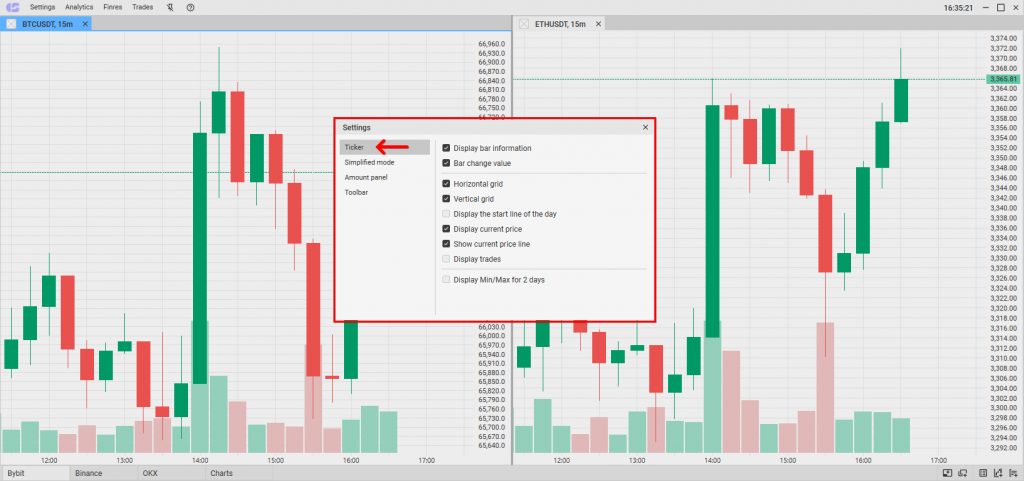The height and width of the screenshot is (481, 1024).
Task: Toggle Bar change value checkbox
Action: click(446, 163)
